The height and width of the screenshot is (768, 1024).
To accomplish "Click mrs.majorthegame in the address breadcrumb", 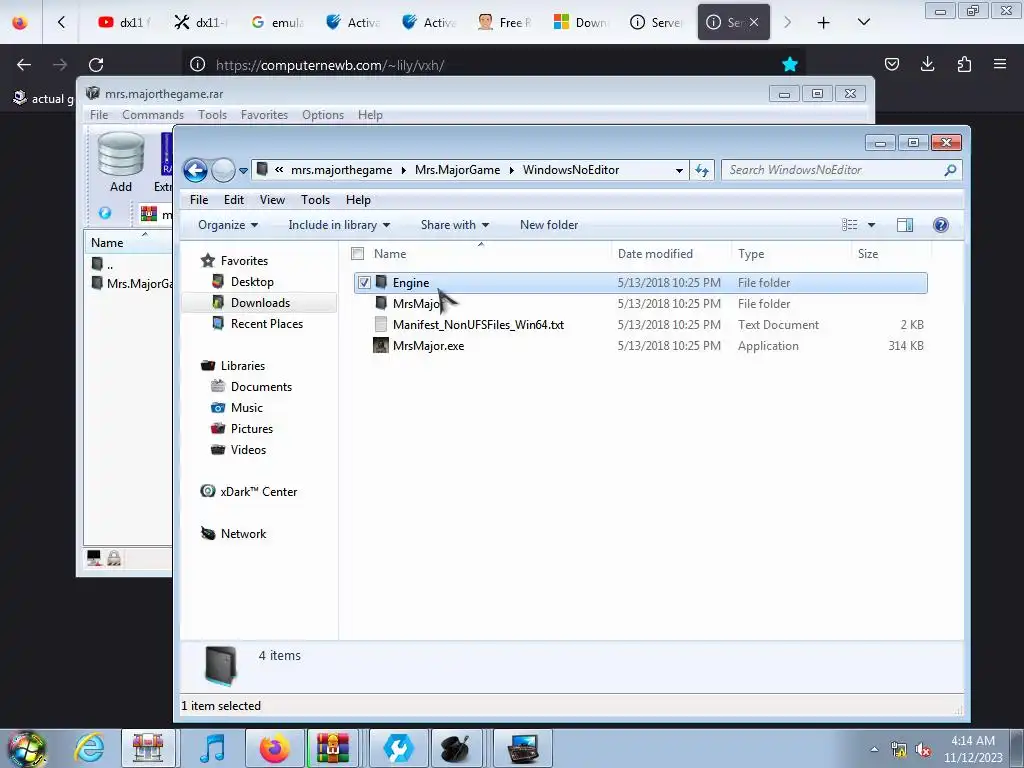I will click(341, 170).
